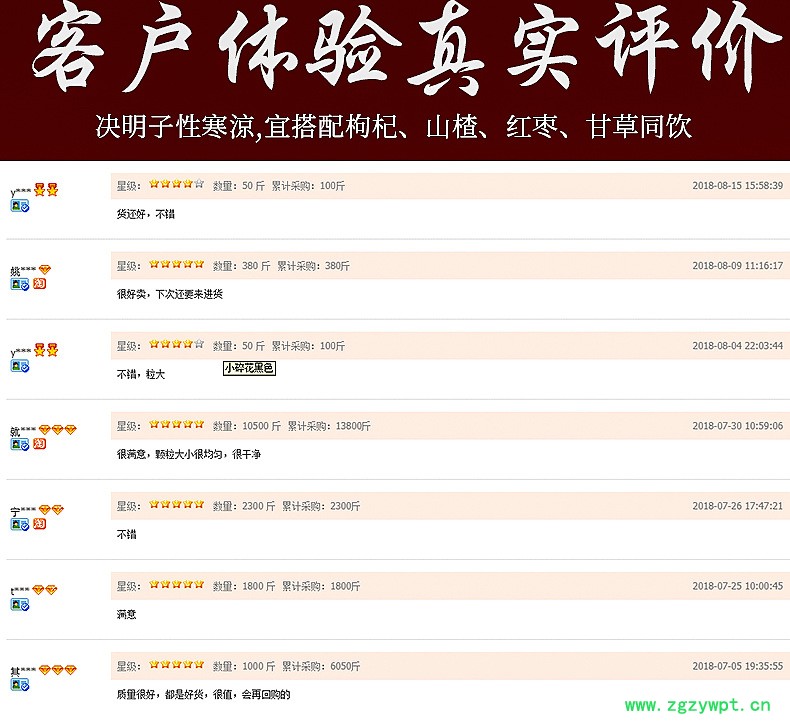Viewport: 790px width, 728px height.
Task: Click the star rating in the 2300 斤 review
Action: [x=176, y=505]
